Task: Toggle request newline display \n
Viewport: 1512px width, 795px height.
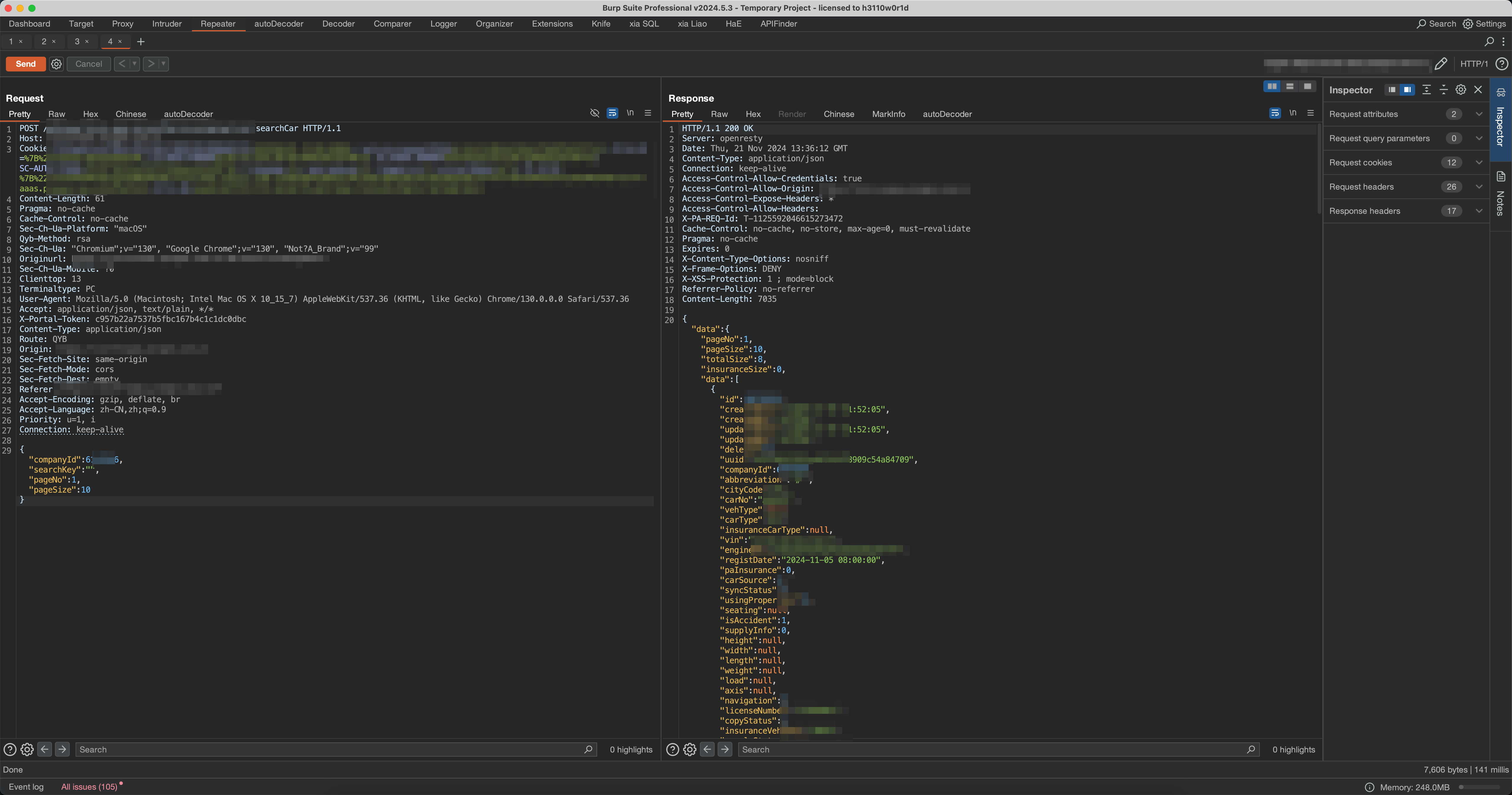Action: (x=630, y=113)
